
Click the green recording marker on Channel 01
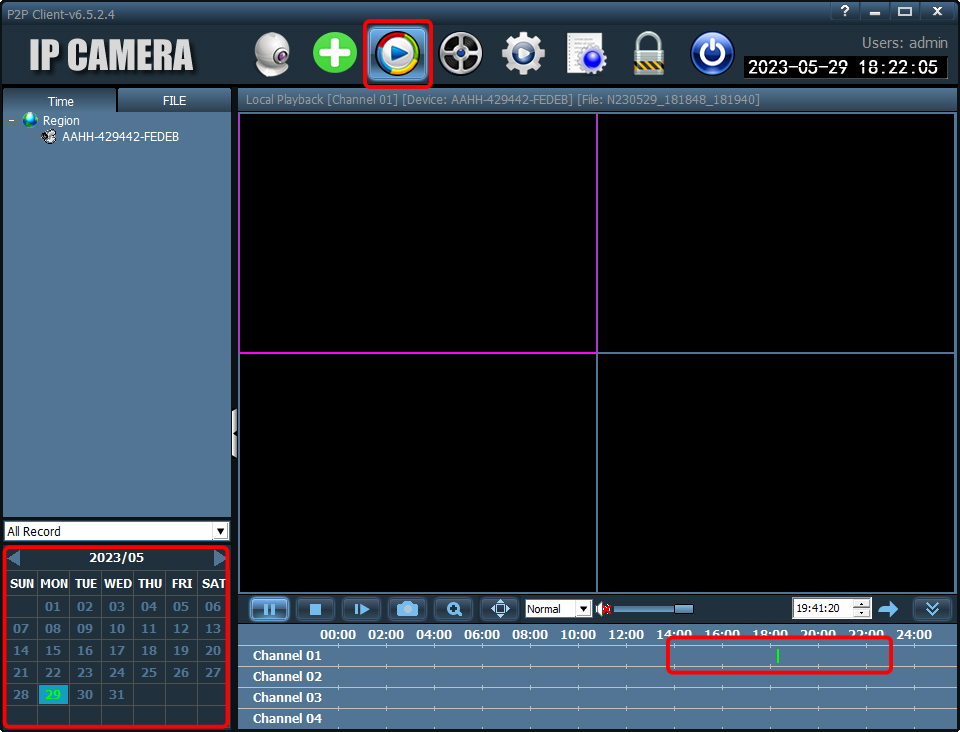(778, 656)
